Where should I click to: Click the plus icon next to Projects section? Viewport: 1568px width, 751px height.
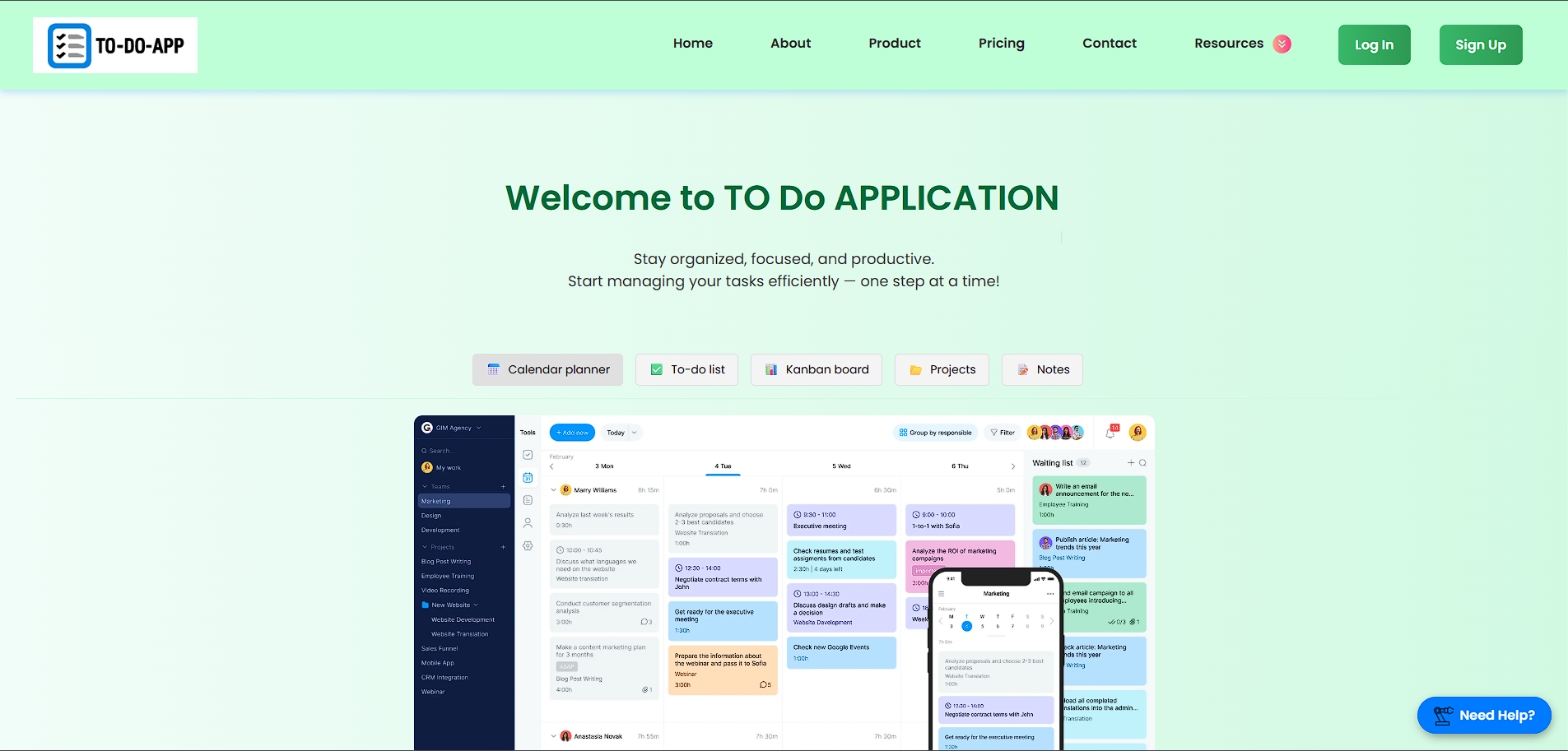503,547
